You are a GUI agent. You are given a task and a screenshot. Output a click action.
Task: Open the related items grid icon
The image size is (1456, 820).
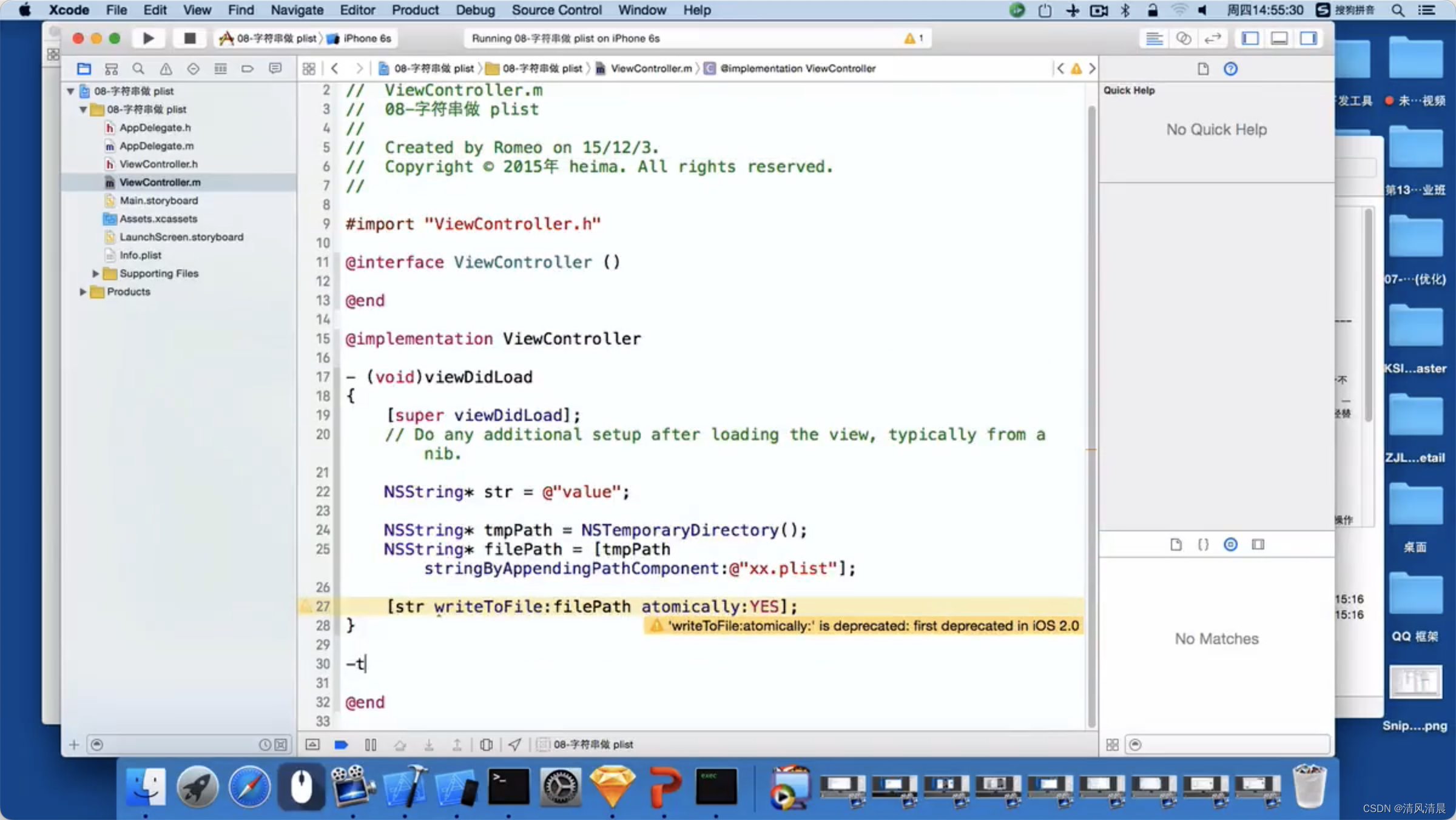(x=309, y=69)
